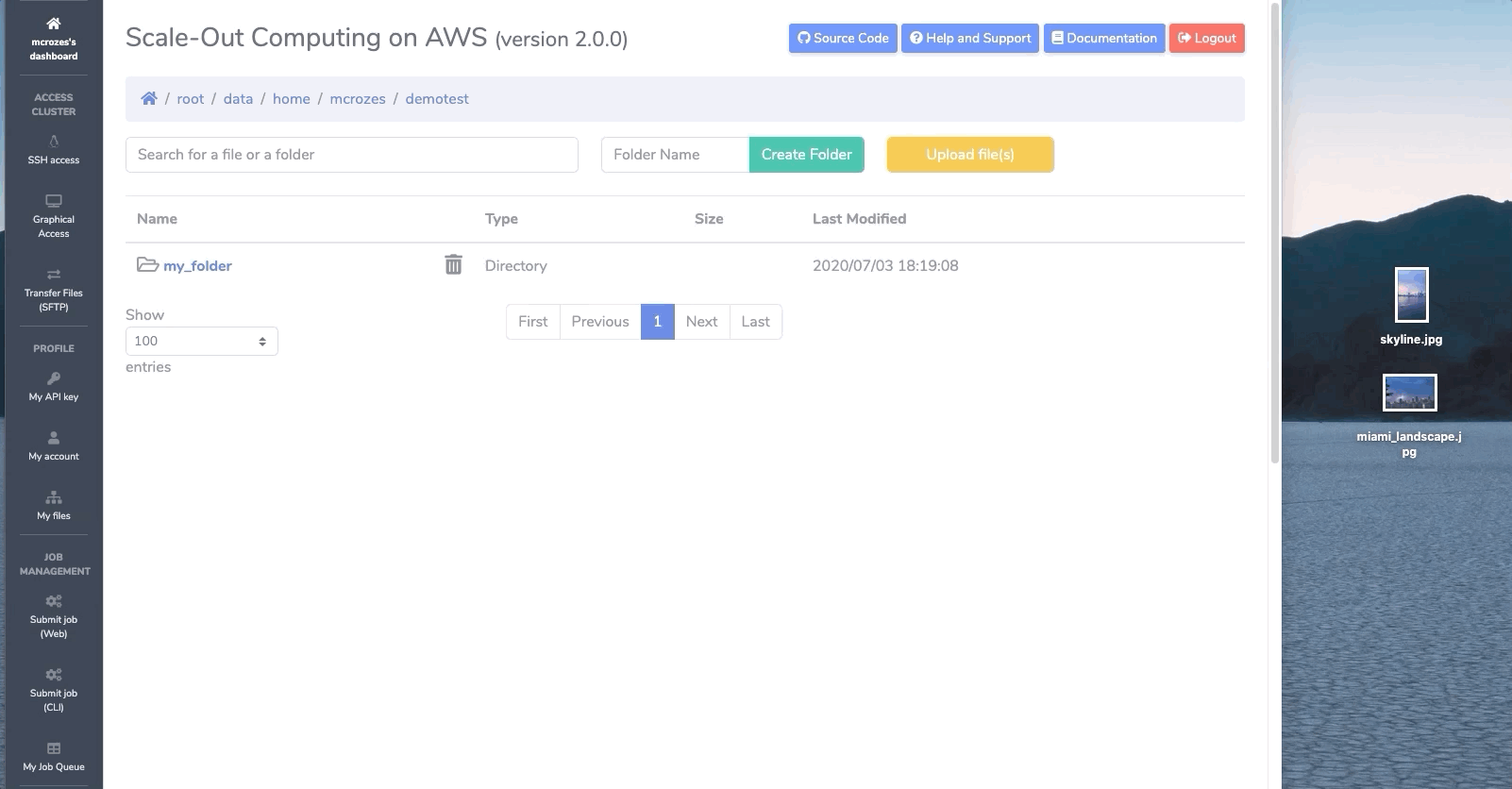Image resolution: width=1512 pixels, height=789 pixels.
Task: Click the home icon in the breadcrumb
Action: [x=149, y=99]
